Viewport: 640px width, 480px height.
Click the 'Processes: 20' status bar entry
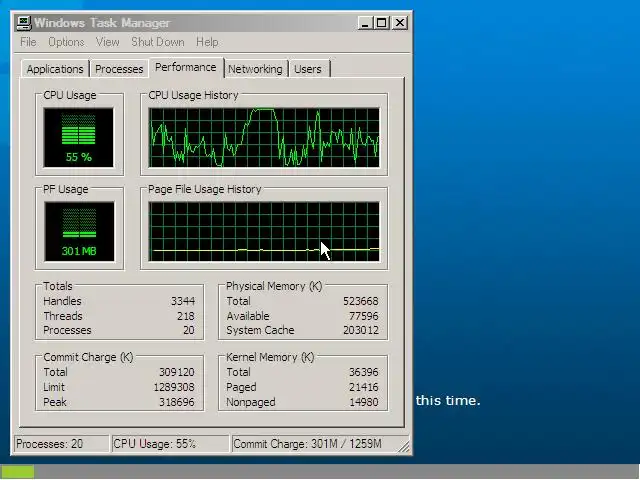pyautogui.click(x=62, y=444)
